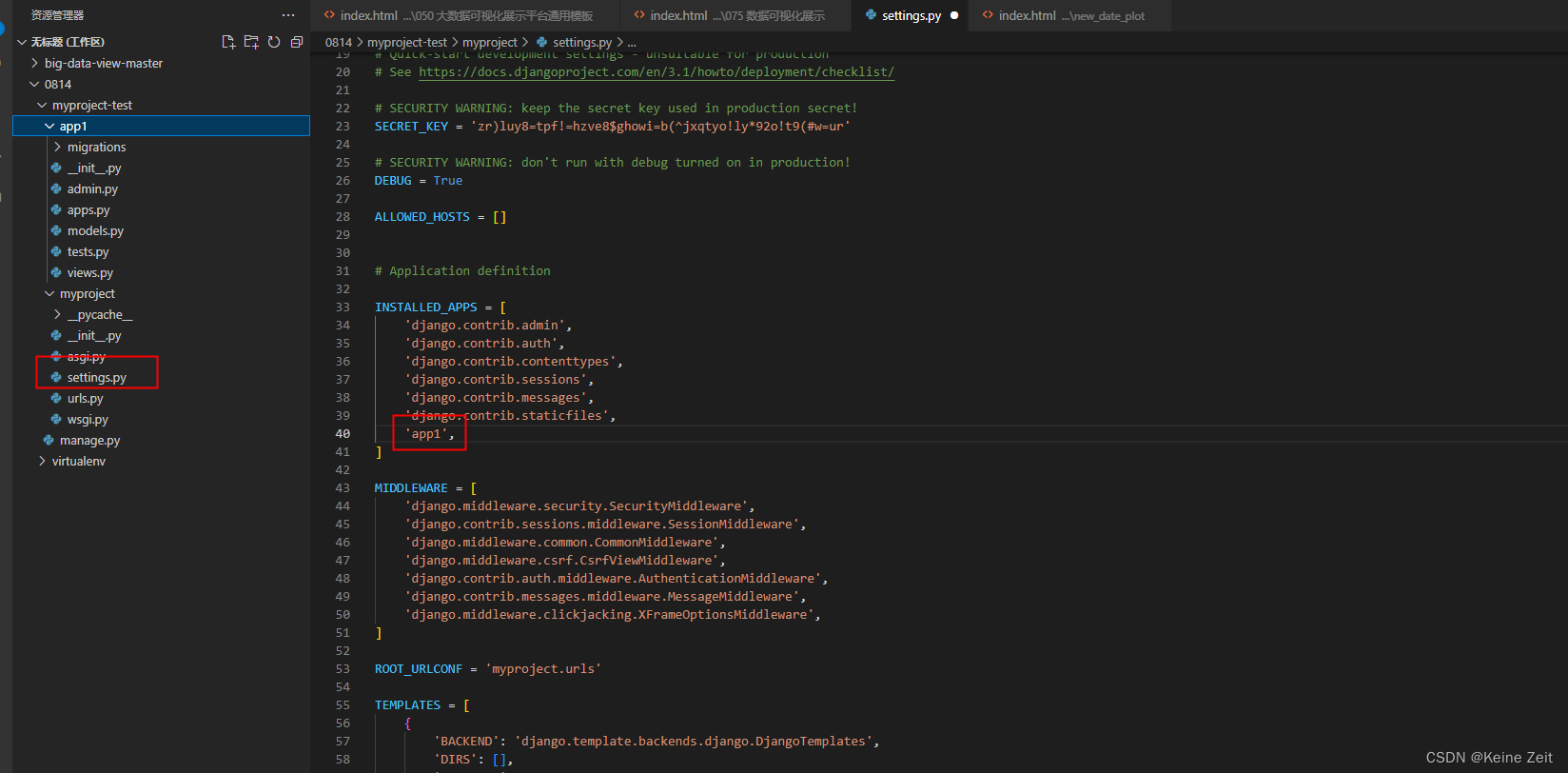Click the 0814 breadcrumb segment

pyautogui.click(x=338, y=42)
